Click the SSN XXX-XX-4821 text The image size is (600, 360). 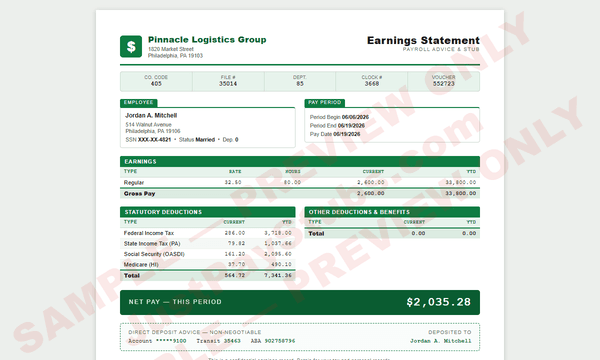pos(148,140)
